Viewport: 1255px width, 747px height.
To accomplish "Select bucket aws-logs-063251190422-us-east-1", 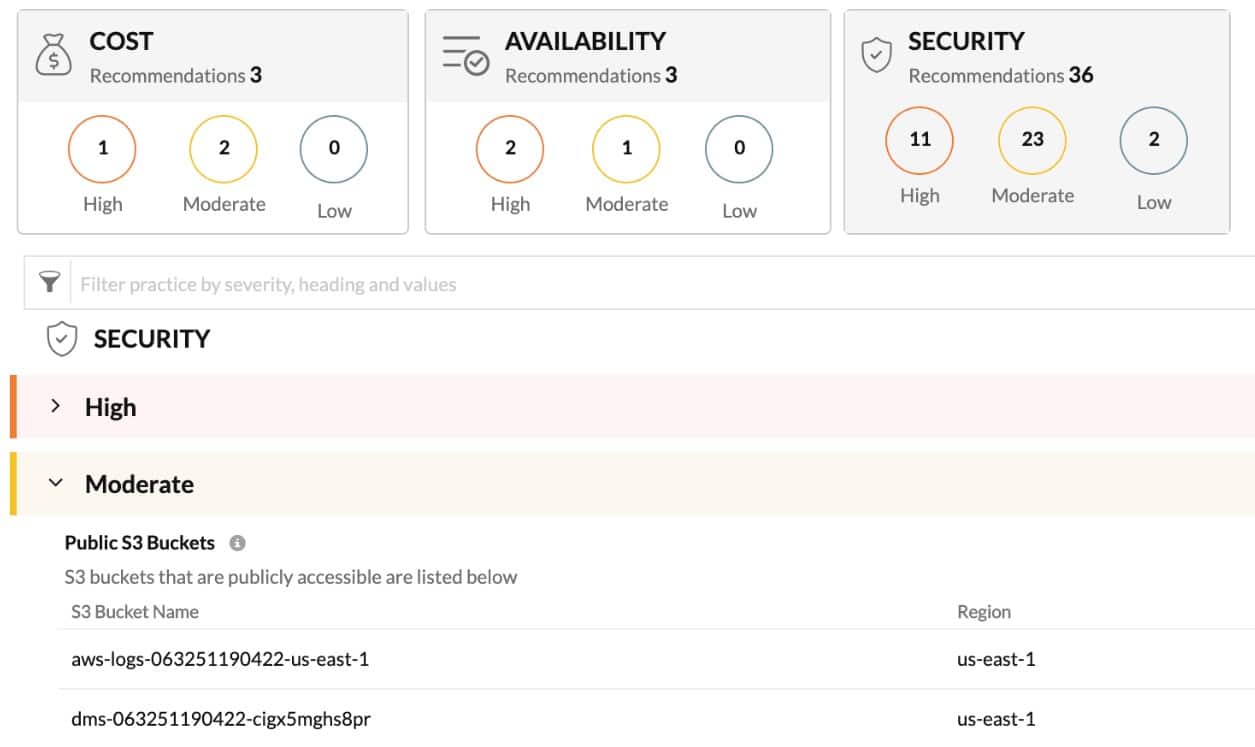I will coord(220,659).
